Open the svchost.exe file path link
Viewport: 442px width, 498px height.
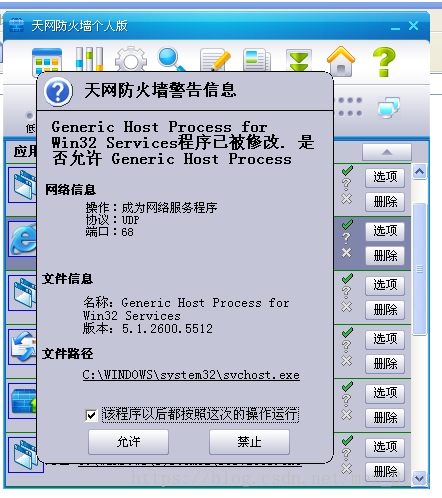(x=191, y=375)
